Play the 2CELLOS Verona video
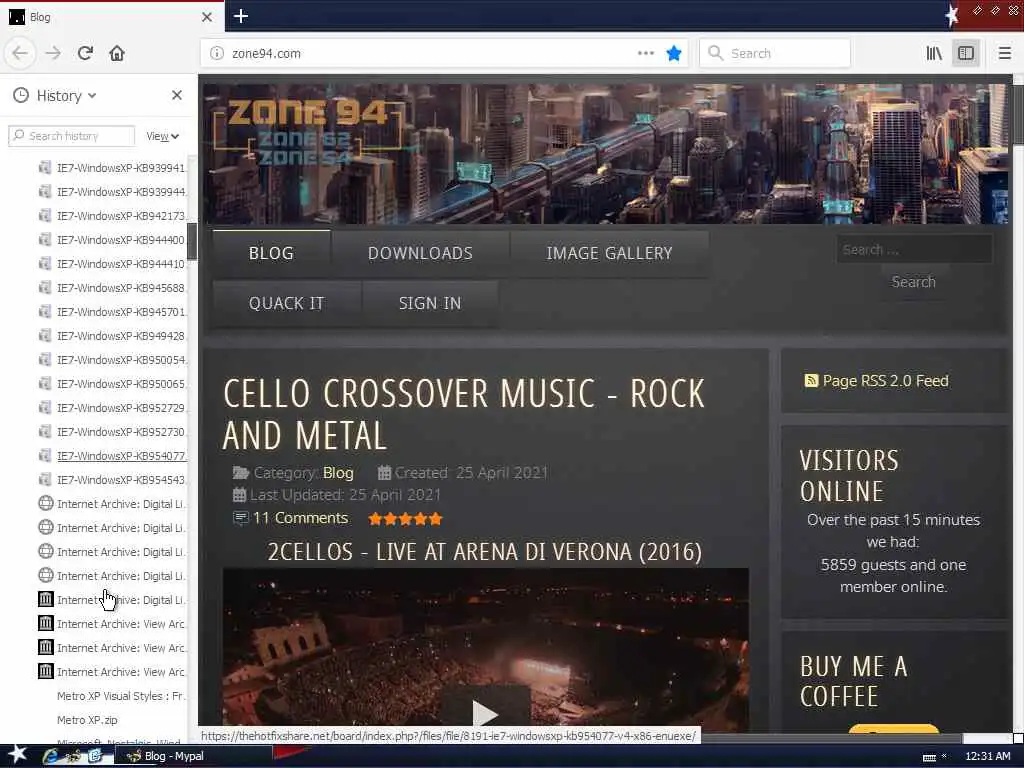This screenshot has height=768, width=1024. (485, 713)
